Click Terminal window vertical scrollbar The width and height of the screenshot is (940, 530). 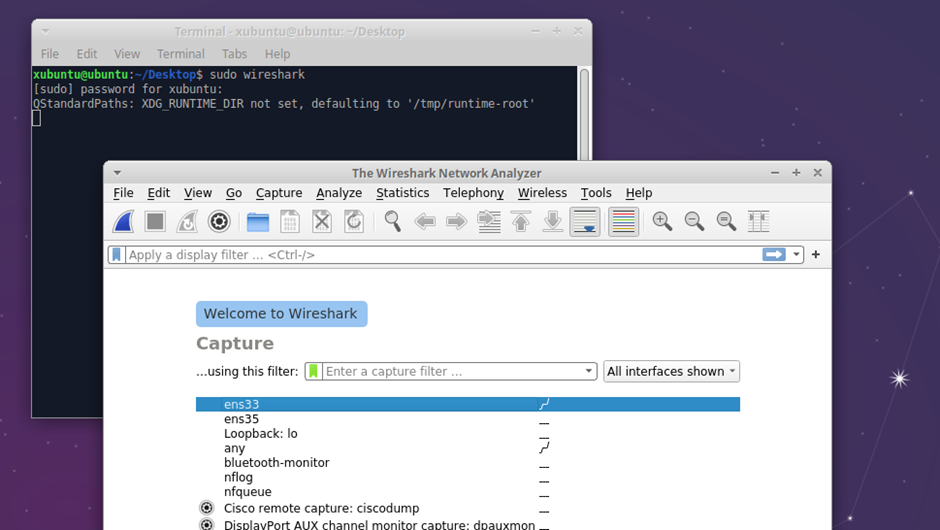click(x=584, y=114)
